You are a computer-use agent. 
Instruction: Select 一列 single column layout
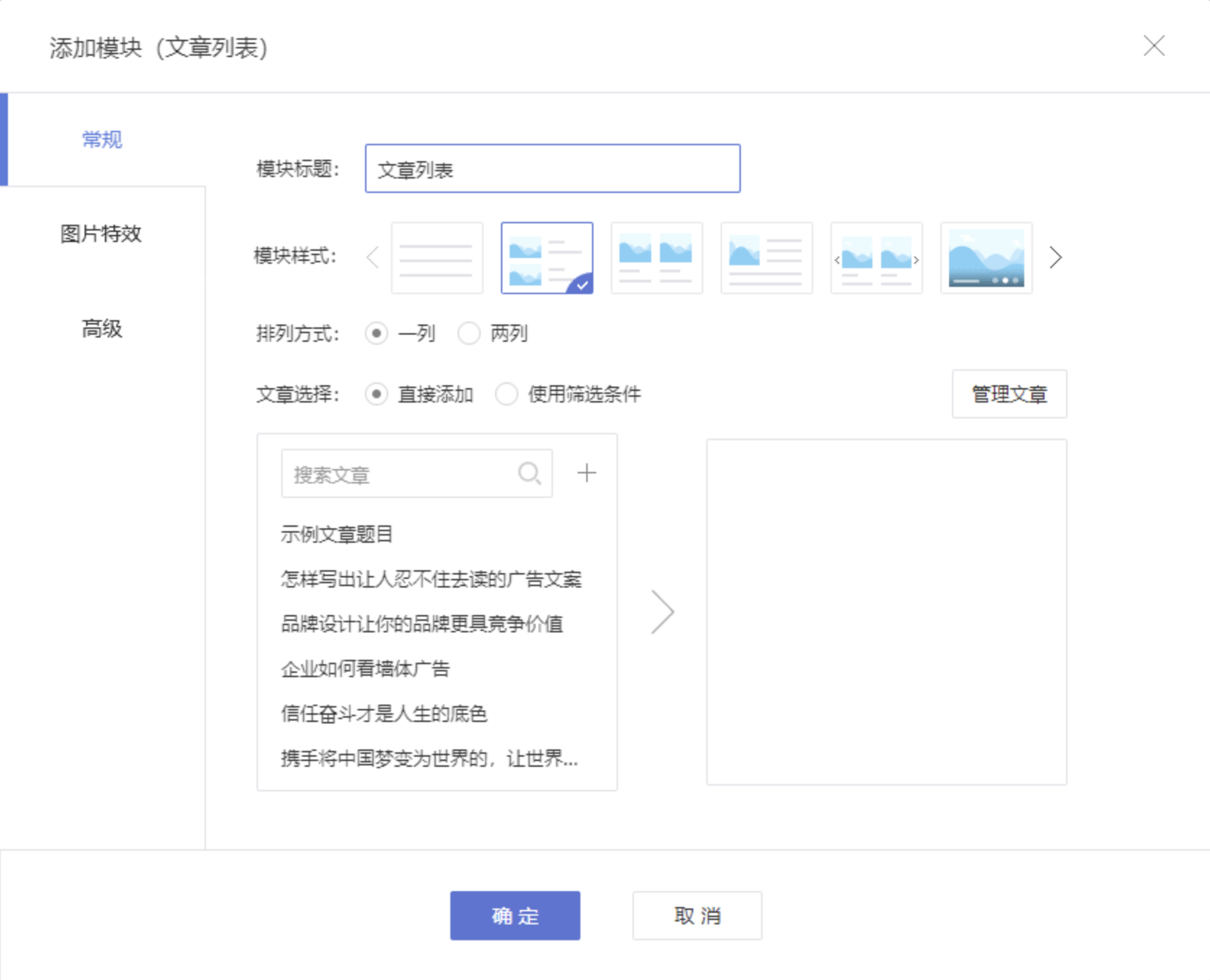click(377, 333)
